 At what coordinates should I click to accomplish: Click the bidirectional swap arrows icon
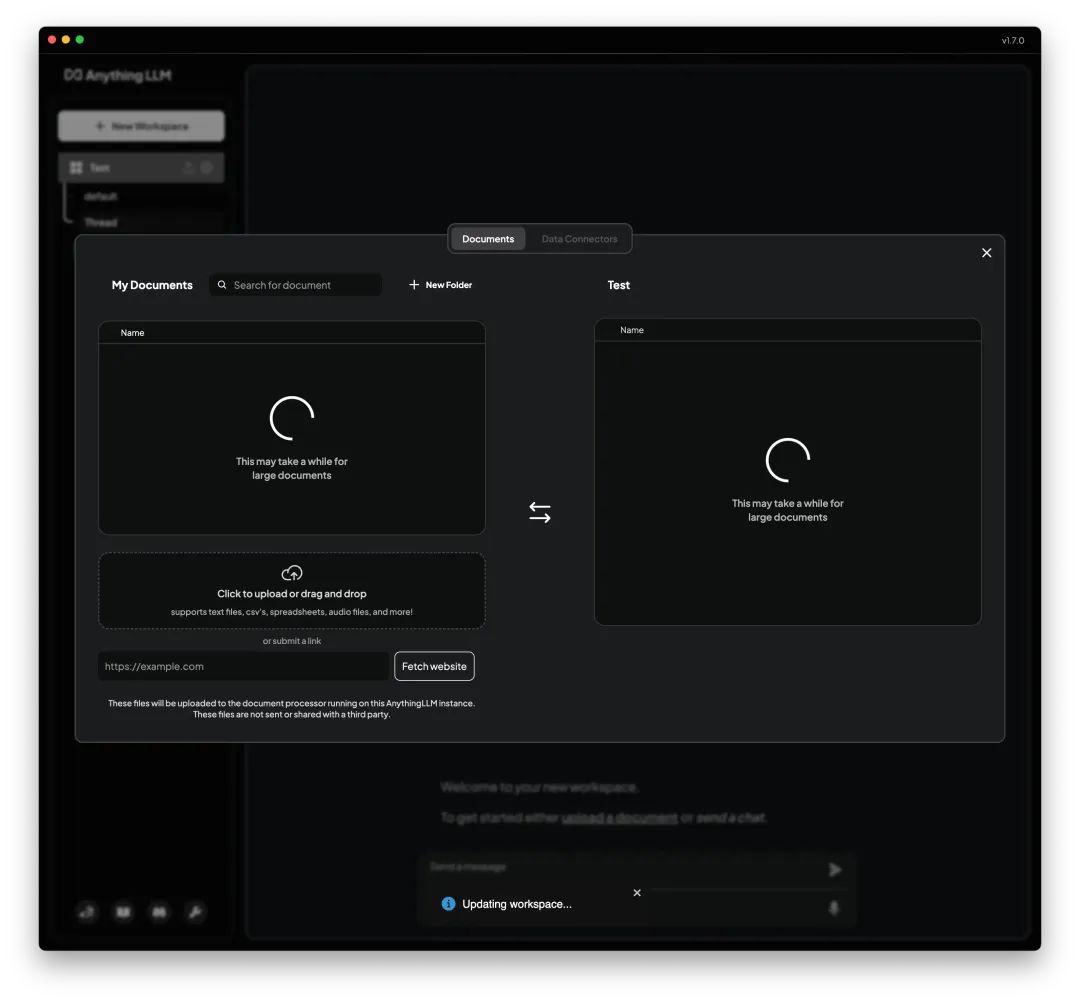point(539,512)
